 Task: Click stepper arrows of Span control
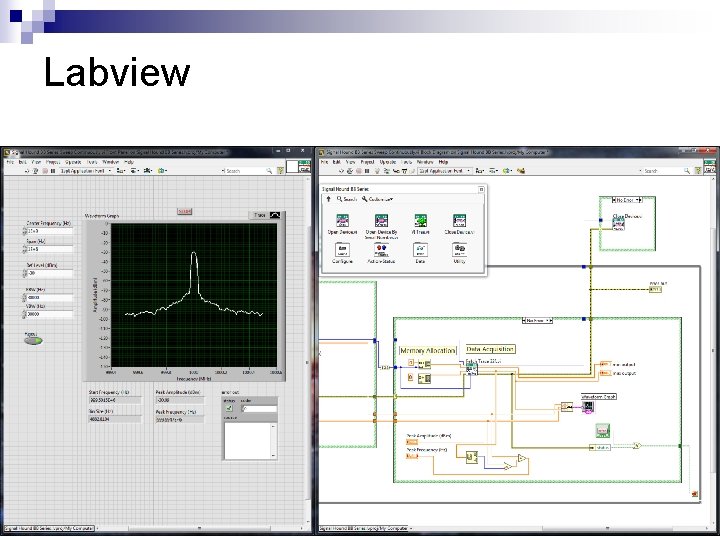pos(25,249)
